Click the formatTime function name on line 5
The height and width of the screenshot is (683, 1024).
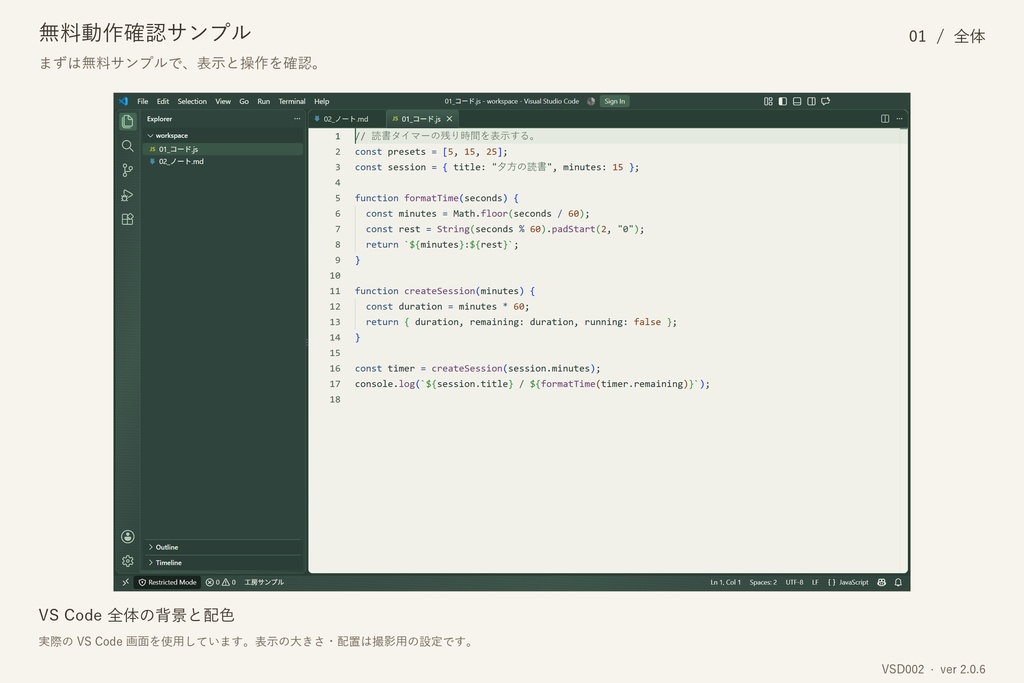coord(431,198)
